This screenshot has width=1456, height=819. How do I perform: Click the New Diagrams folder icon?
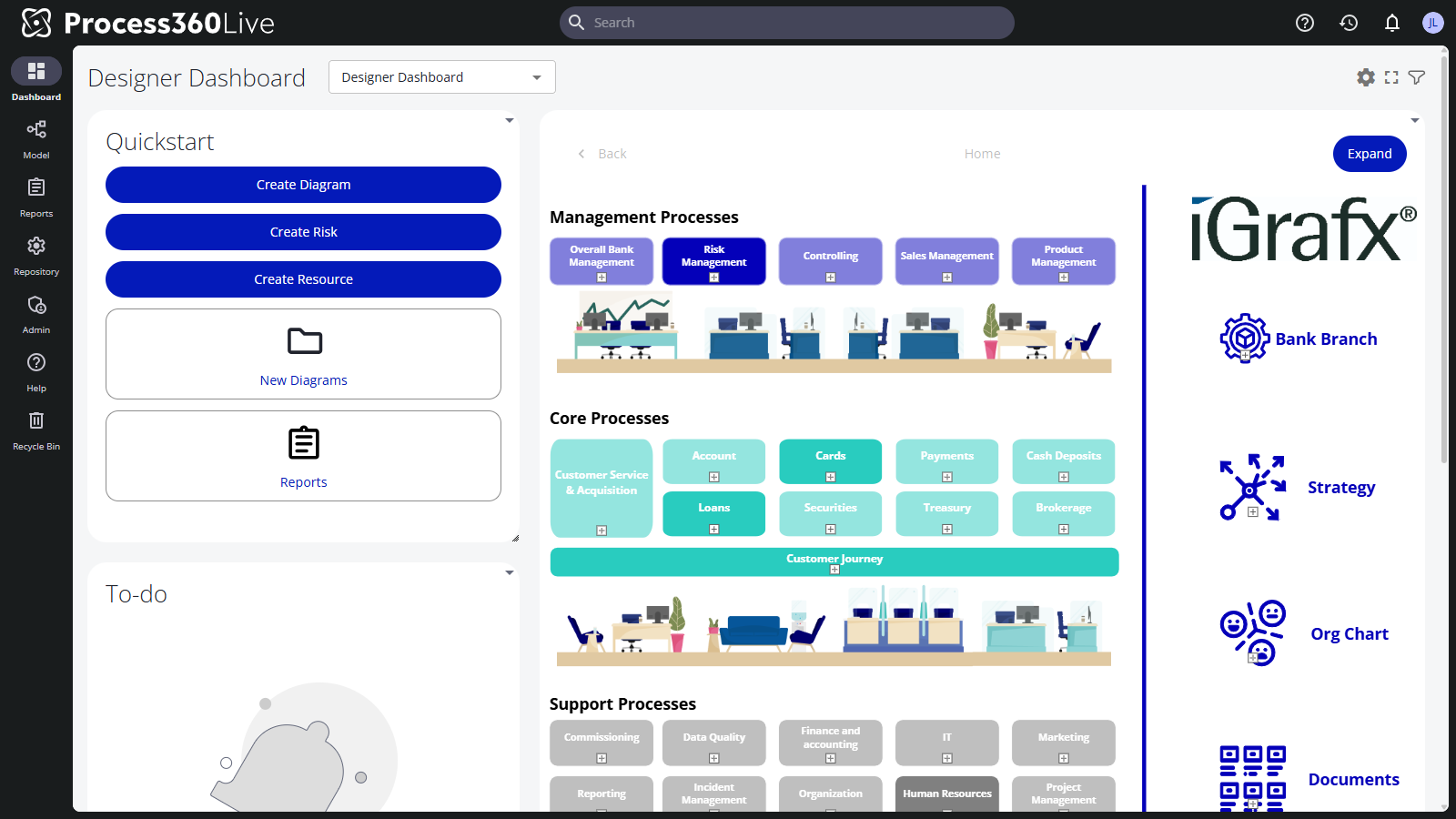coord(304,341)
